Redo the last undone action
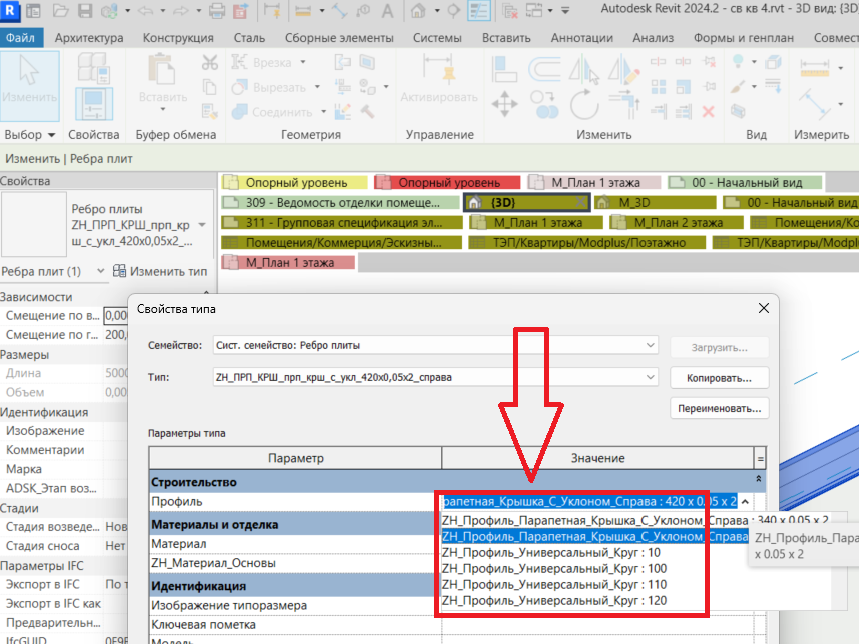Screen dimensions: 859x644 (x=181, y=10)
